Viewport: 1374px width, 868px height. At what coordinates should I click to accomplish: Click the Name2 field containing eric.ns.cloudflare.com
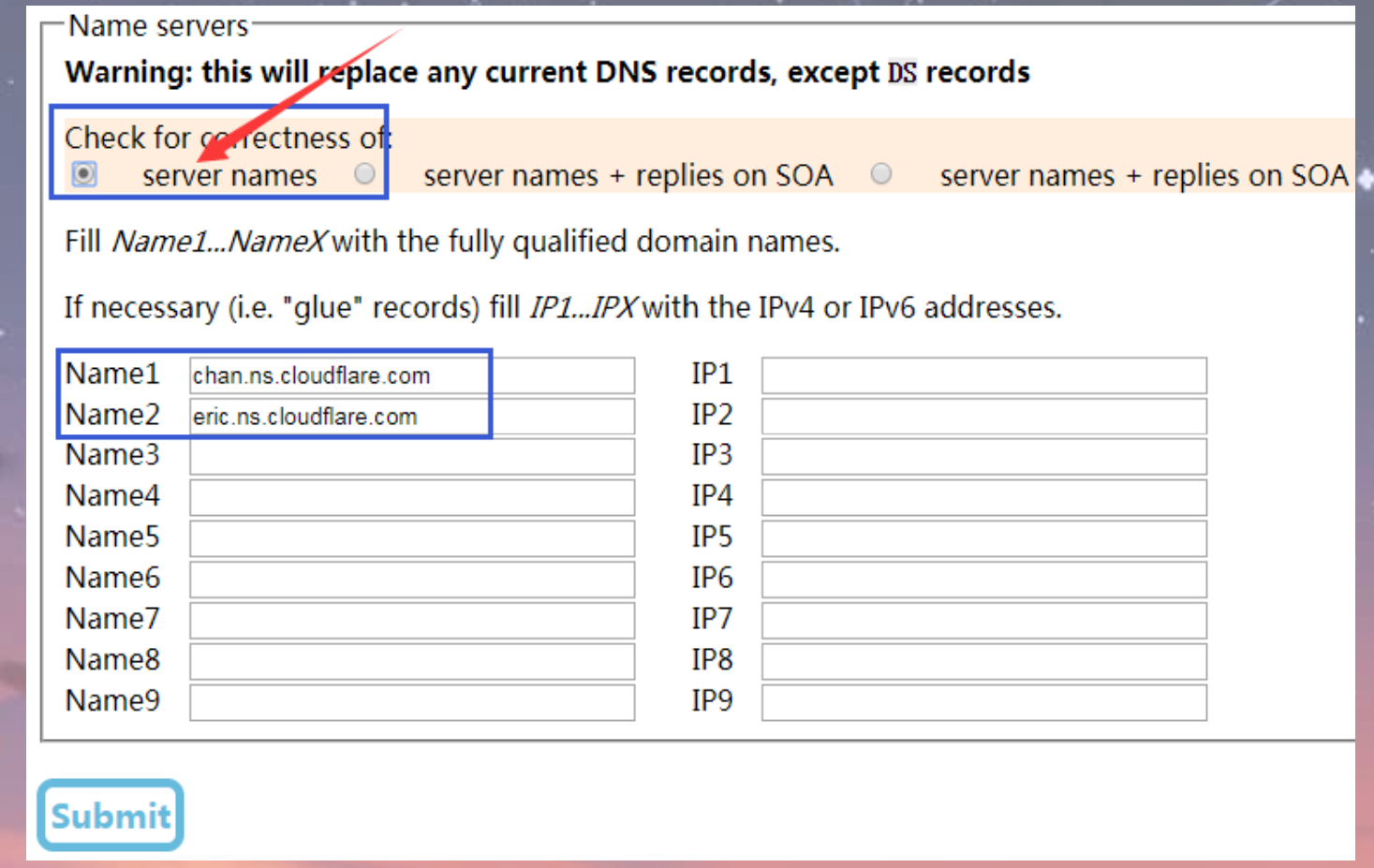click(x=412, y=417)
